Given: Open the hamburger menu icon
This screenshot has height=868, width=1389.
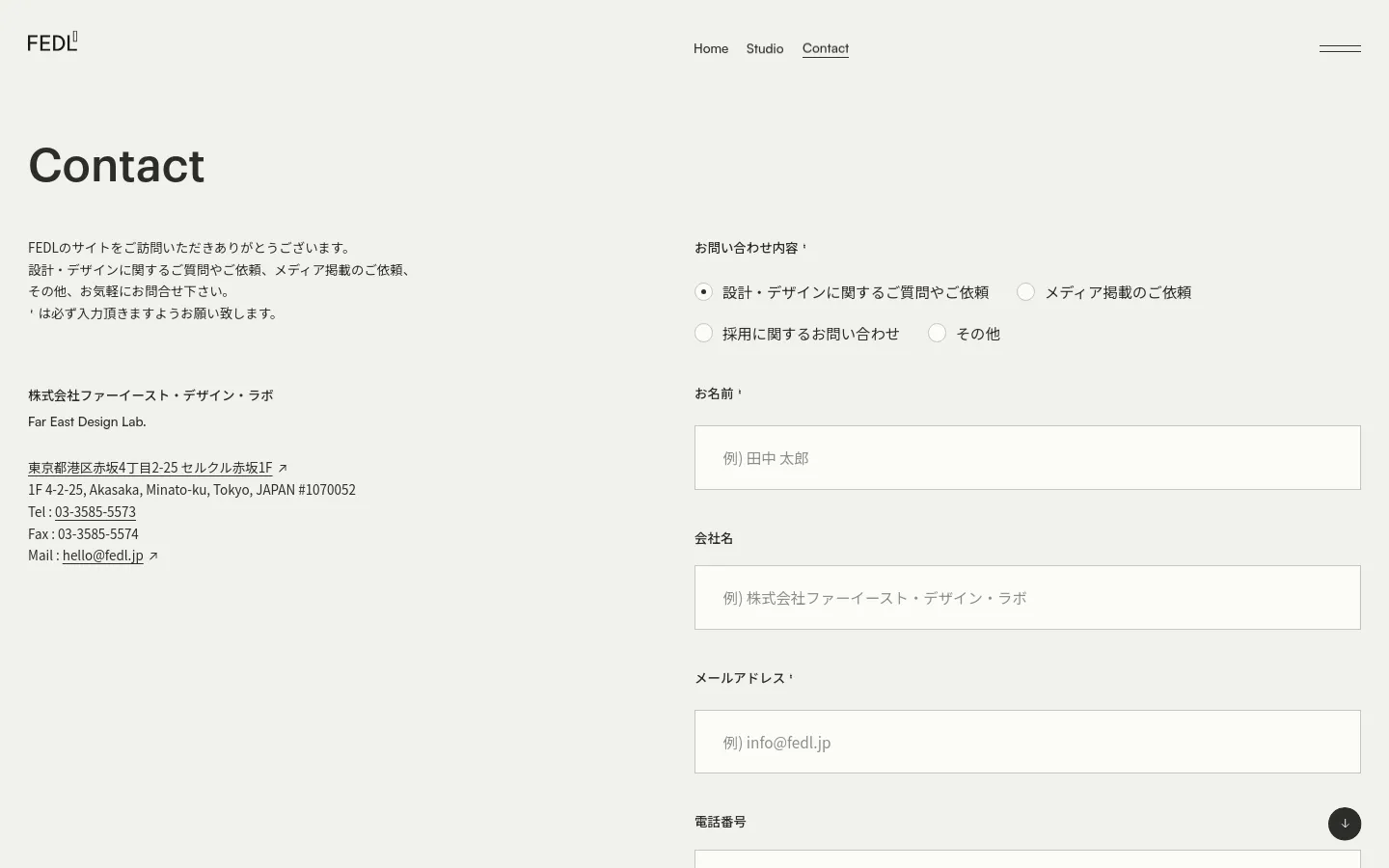Looking at the screenshot, I should point(1340,48).
